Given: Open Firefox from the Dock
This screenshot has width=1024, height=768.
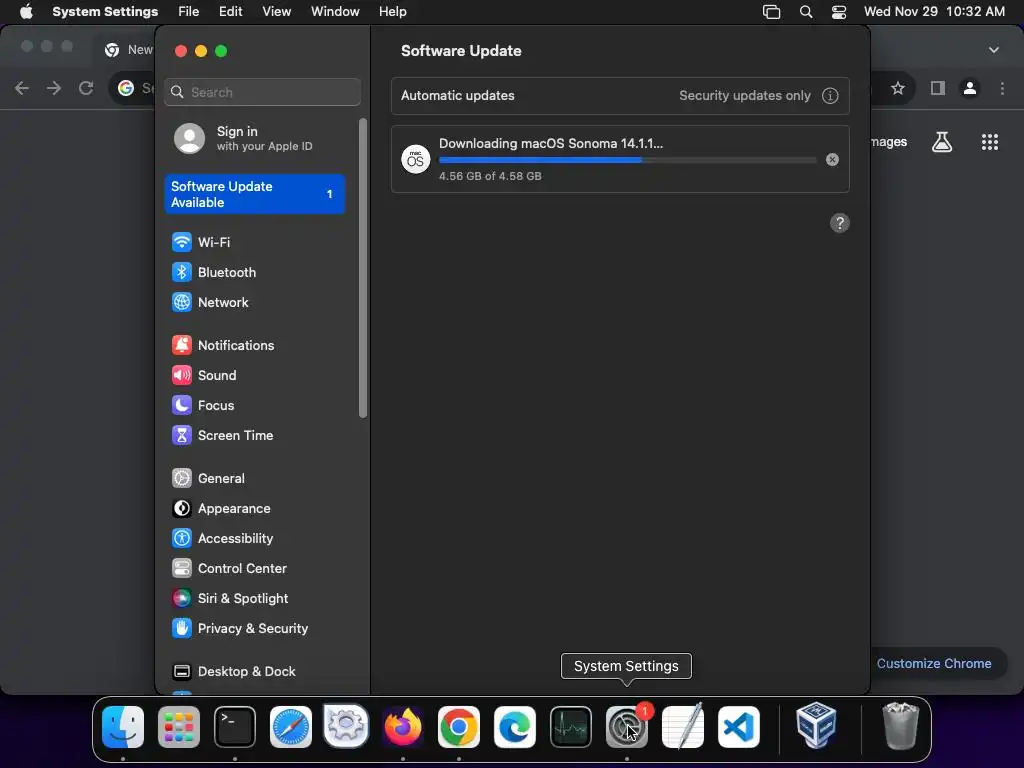Looking at the screenshot, I should point(403,727).
